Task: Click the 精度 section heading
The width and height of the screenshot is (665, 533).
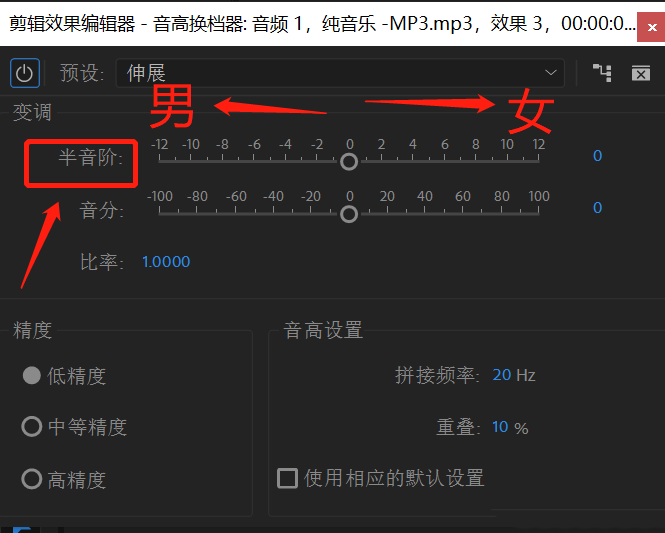Action: [x=32, y=330]
